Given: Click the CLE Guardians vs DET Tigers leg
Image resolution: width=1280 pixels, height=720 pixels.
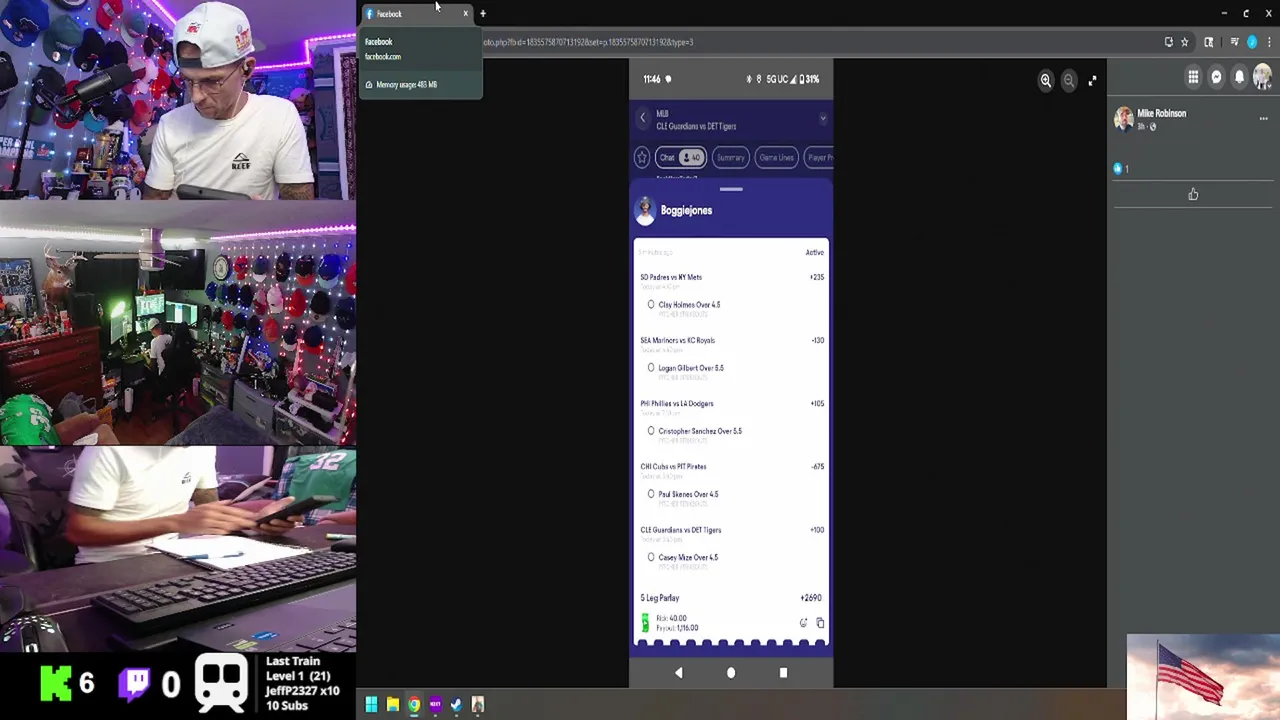Looking at the screenshot, I should (x=680, y=530).
